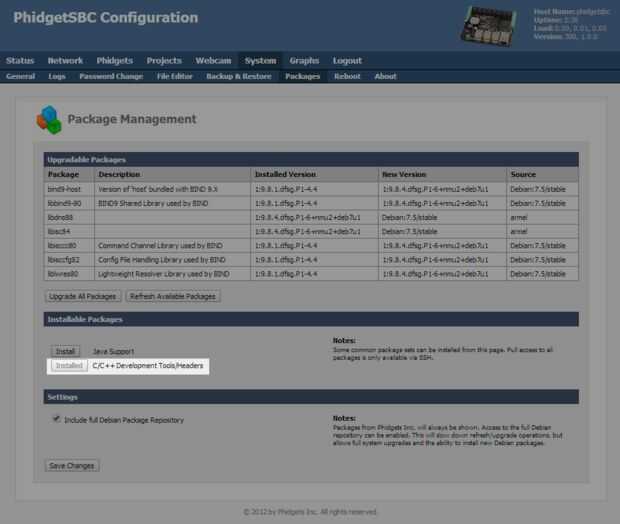The width and height of the screenshot is (620, 524).
Task: Select the libisccc80 package cell
Action: click(69, 246)
